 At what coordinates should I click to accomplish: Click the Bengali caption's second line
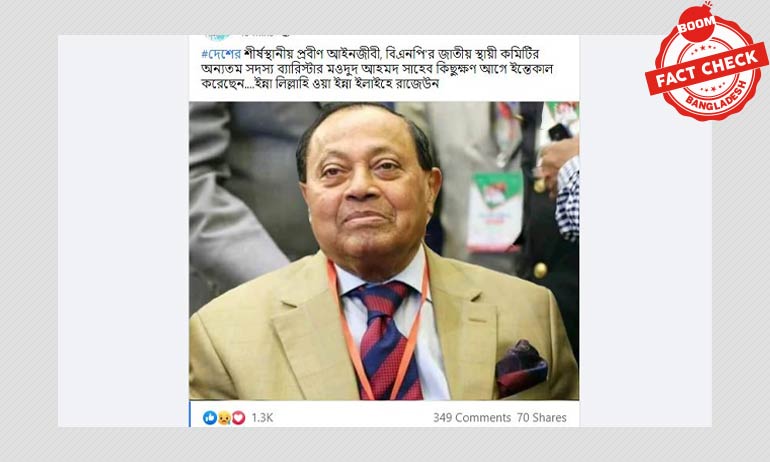[x=377, y=69]
